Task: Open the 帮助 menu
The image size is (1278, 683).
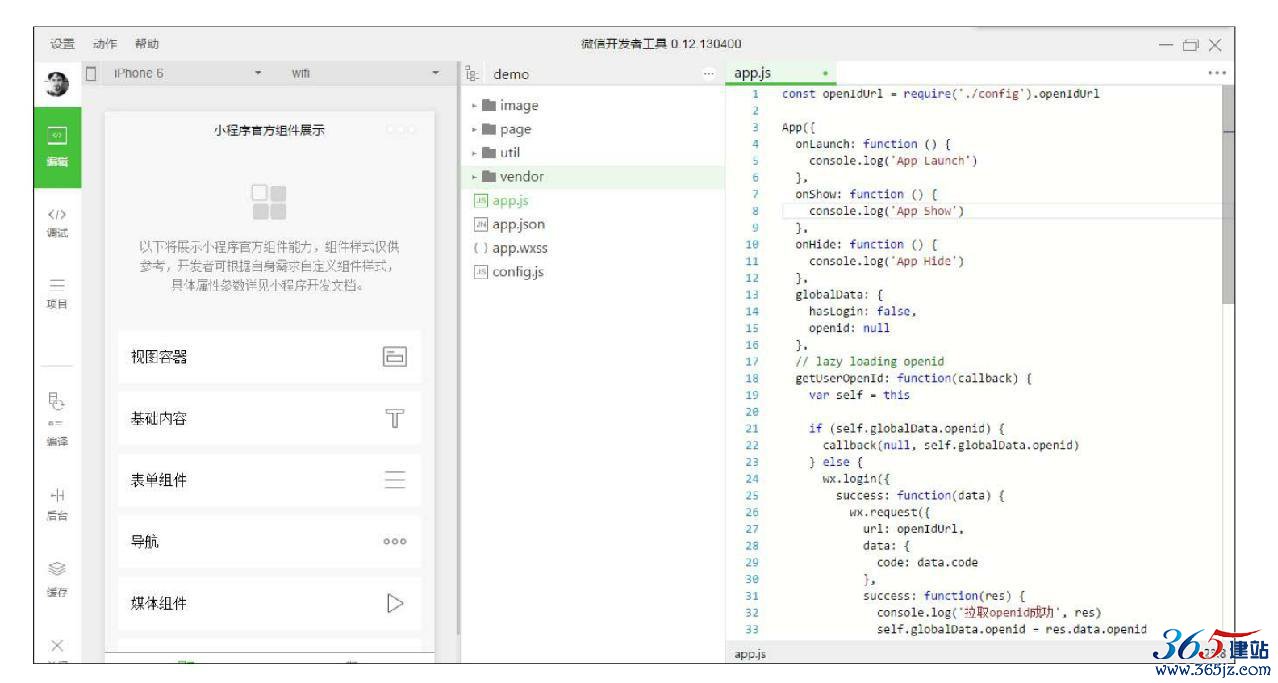Action: click(147, 44)
